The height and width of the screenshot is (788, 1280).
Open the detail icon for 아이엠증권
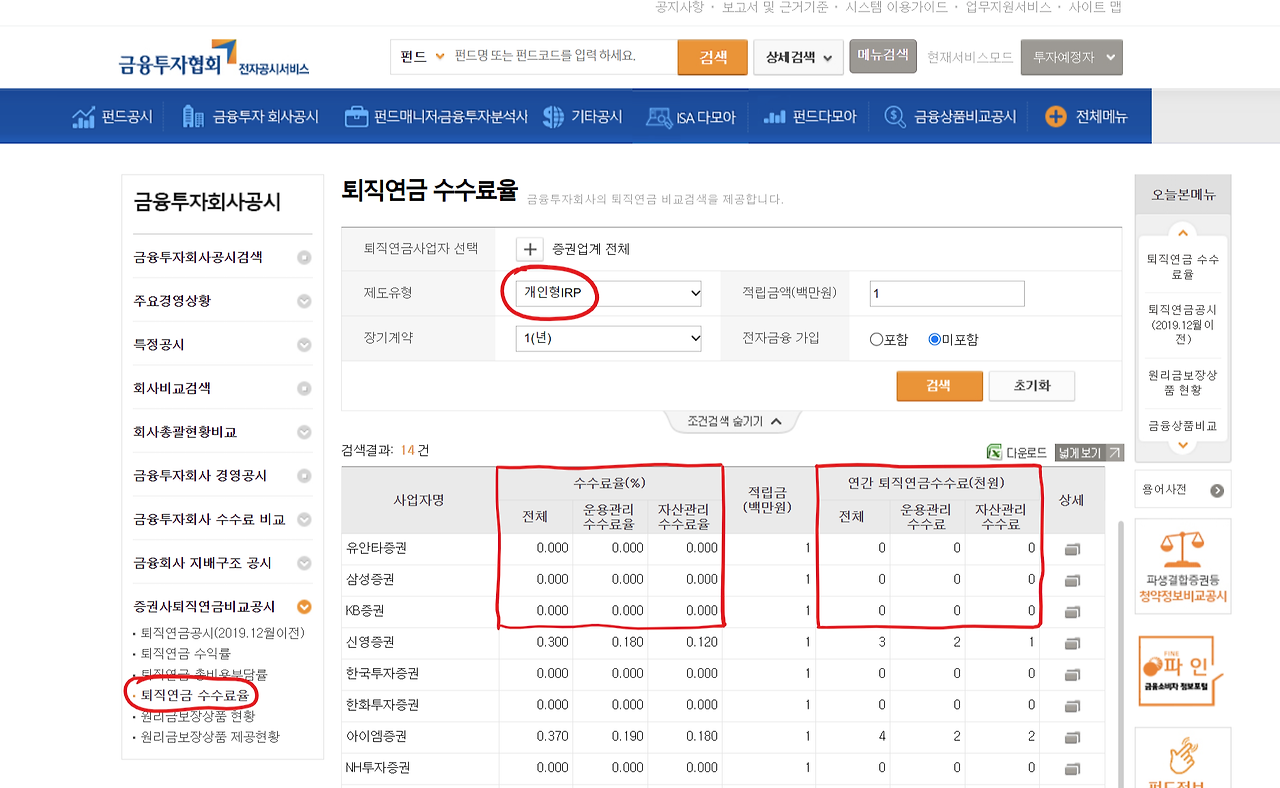[1072, 737]
